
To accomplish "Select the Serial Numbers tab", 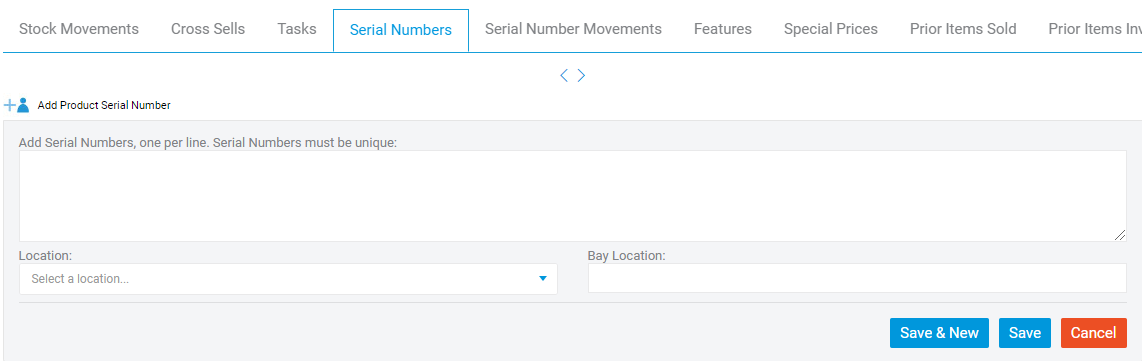I will click(401, 30).
